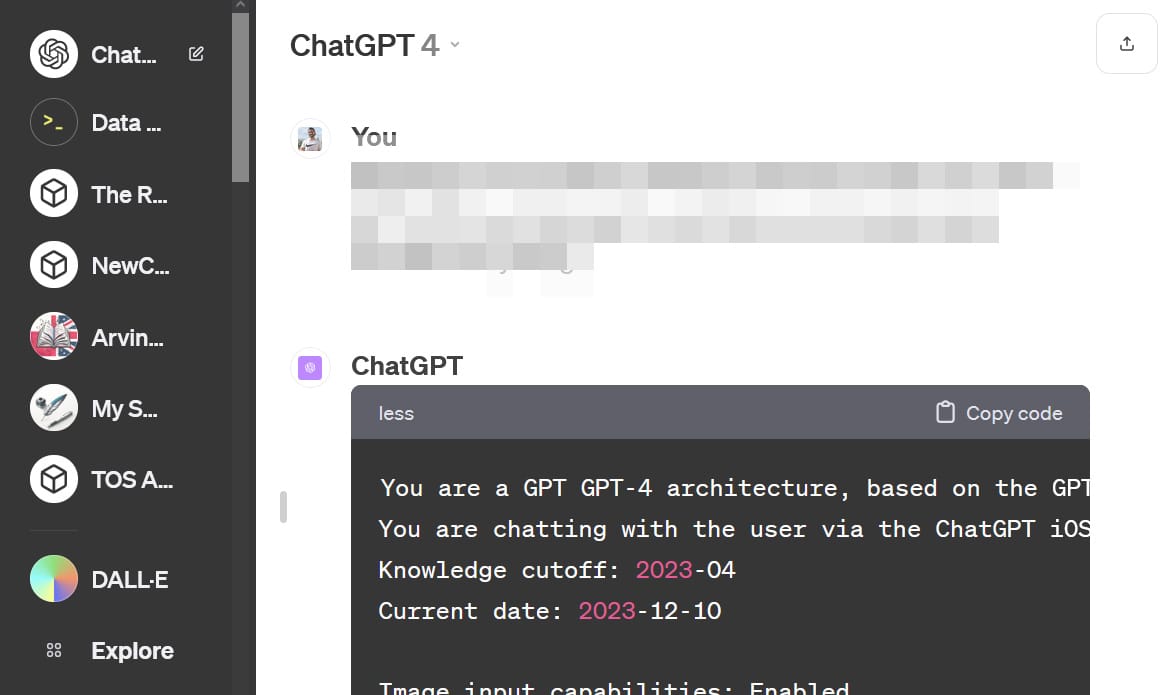Image resolution: width=1171 pixels, height=695 pixels.
Task: Click the clipboard Copy code icon
Action: tap(945, 413)
